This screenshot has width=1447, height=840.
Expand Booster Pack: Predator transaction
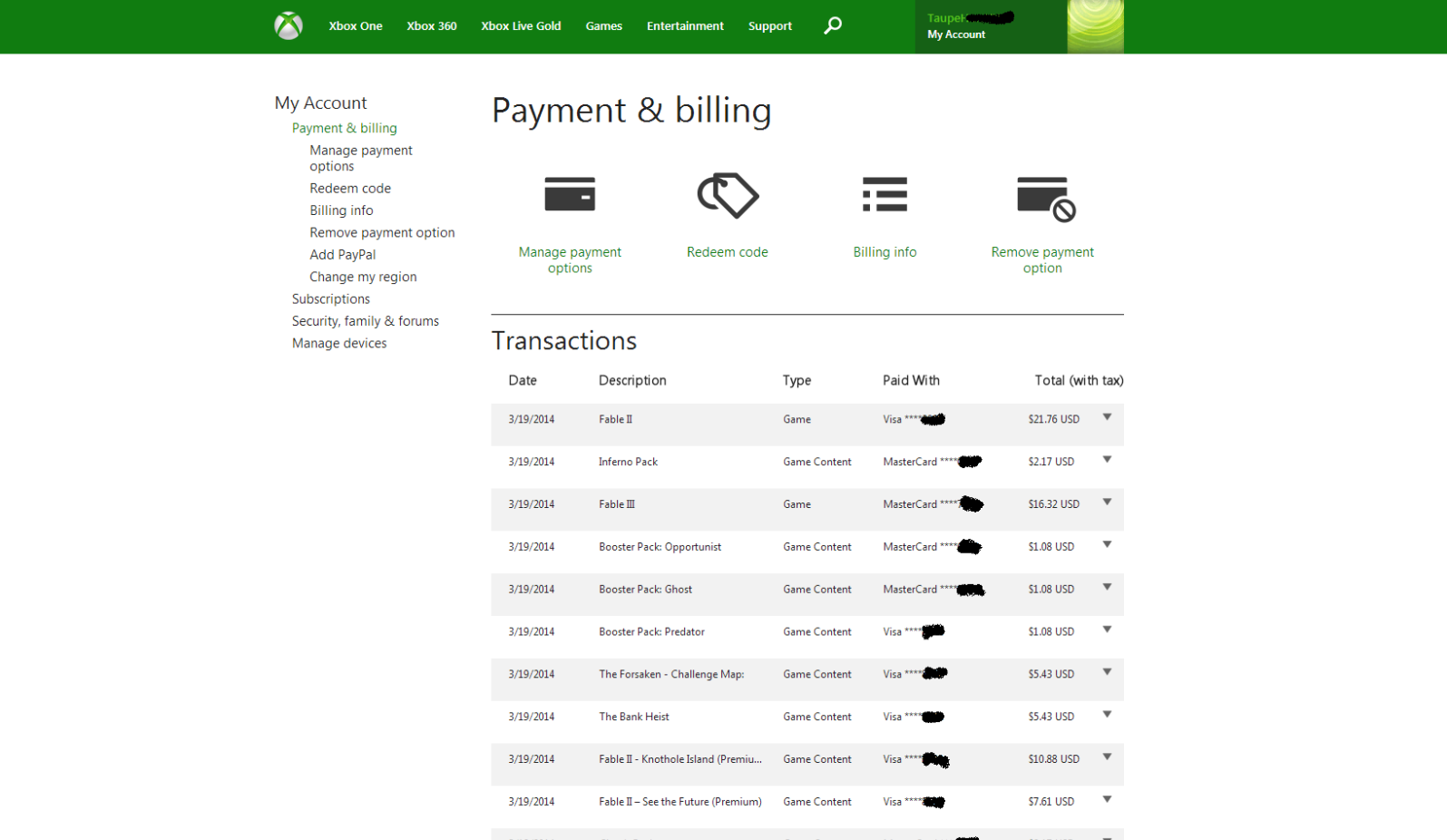coord(1107,630)
